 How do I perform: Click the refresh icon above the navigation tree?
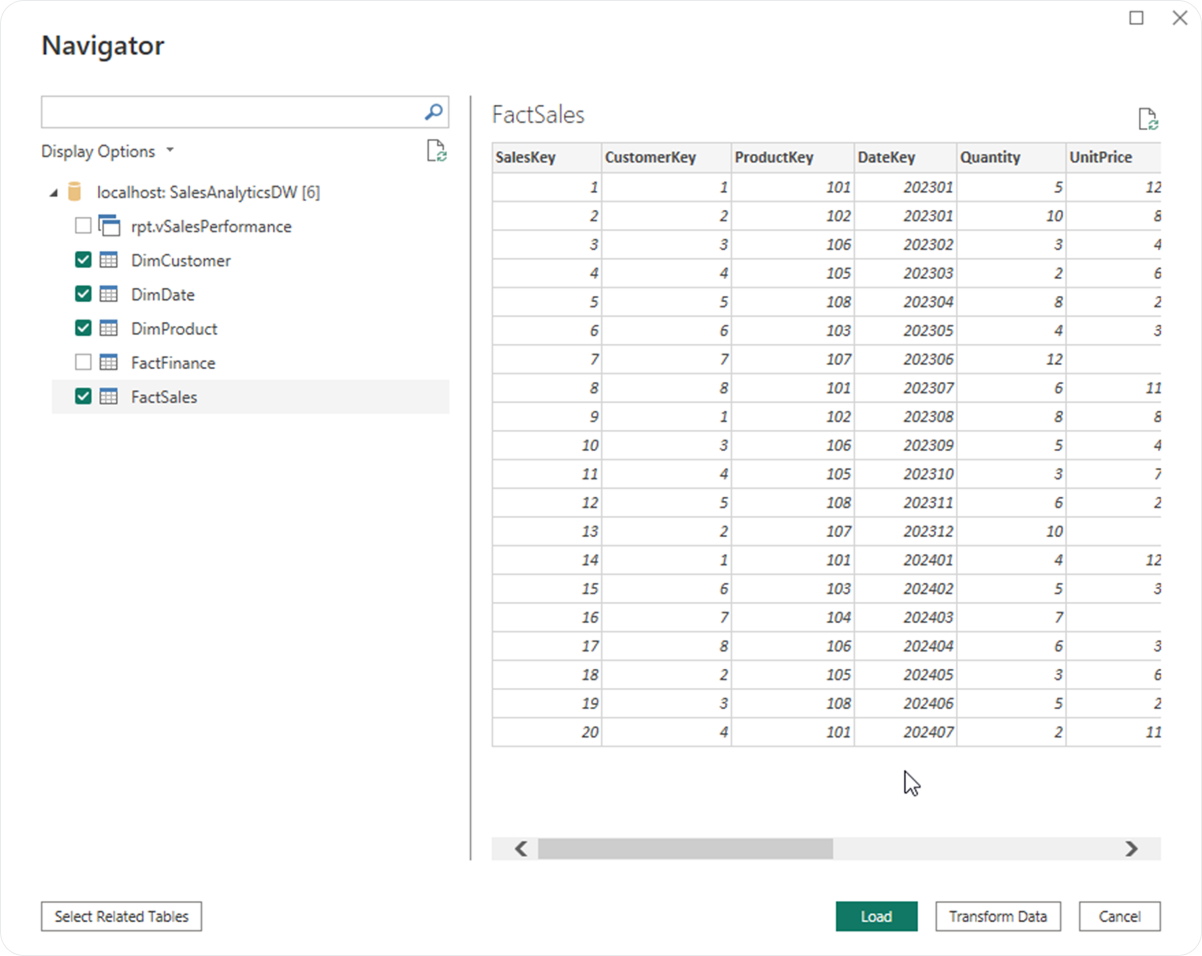pos(435,151)
